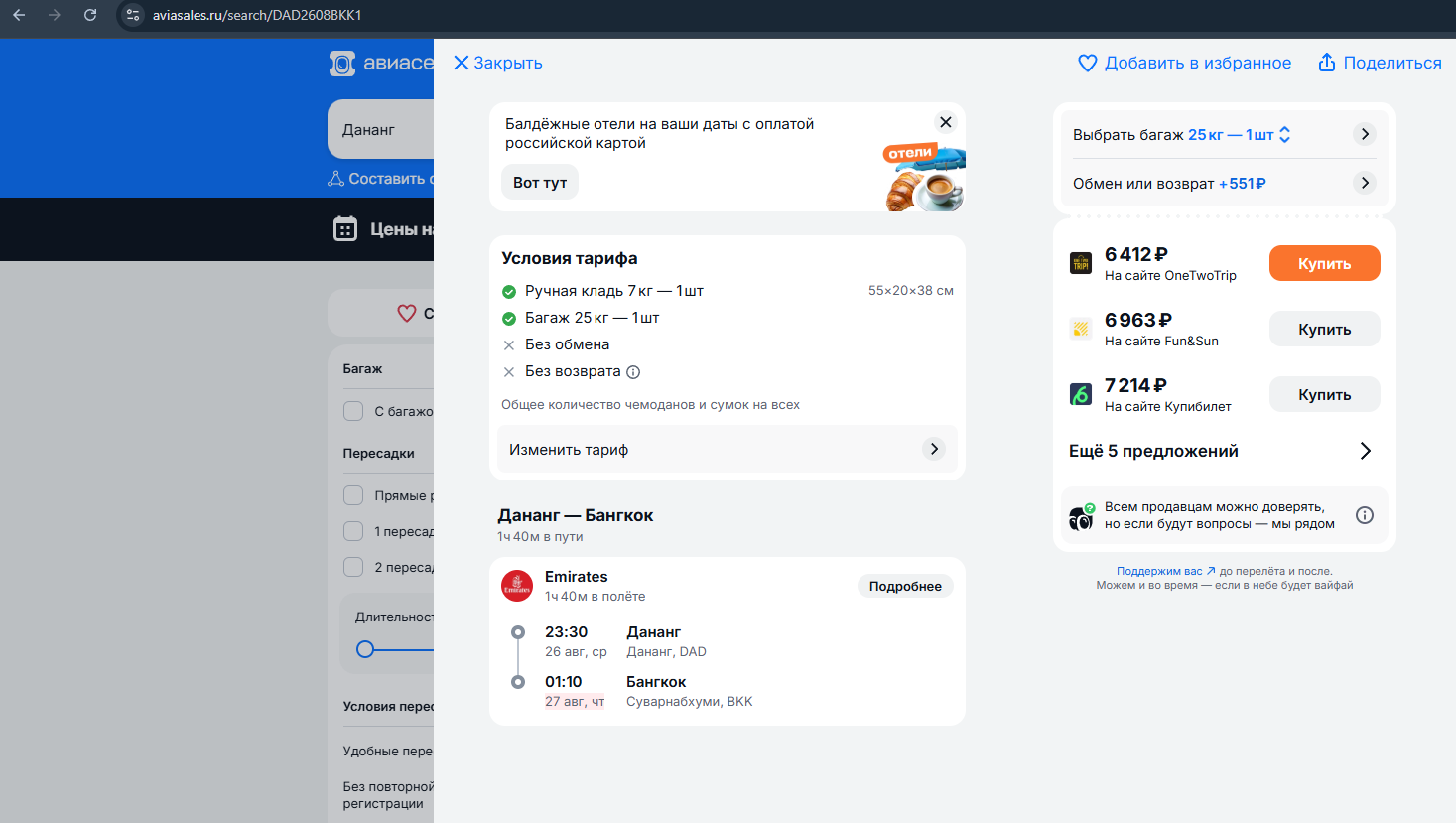Click the browser back arrow

19,15
